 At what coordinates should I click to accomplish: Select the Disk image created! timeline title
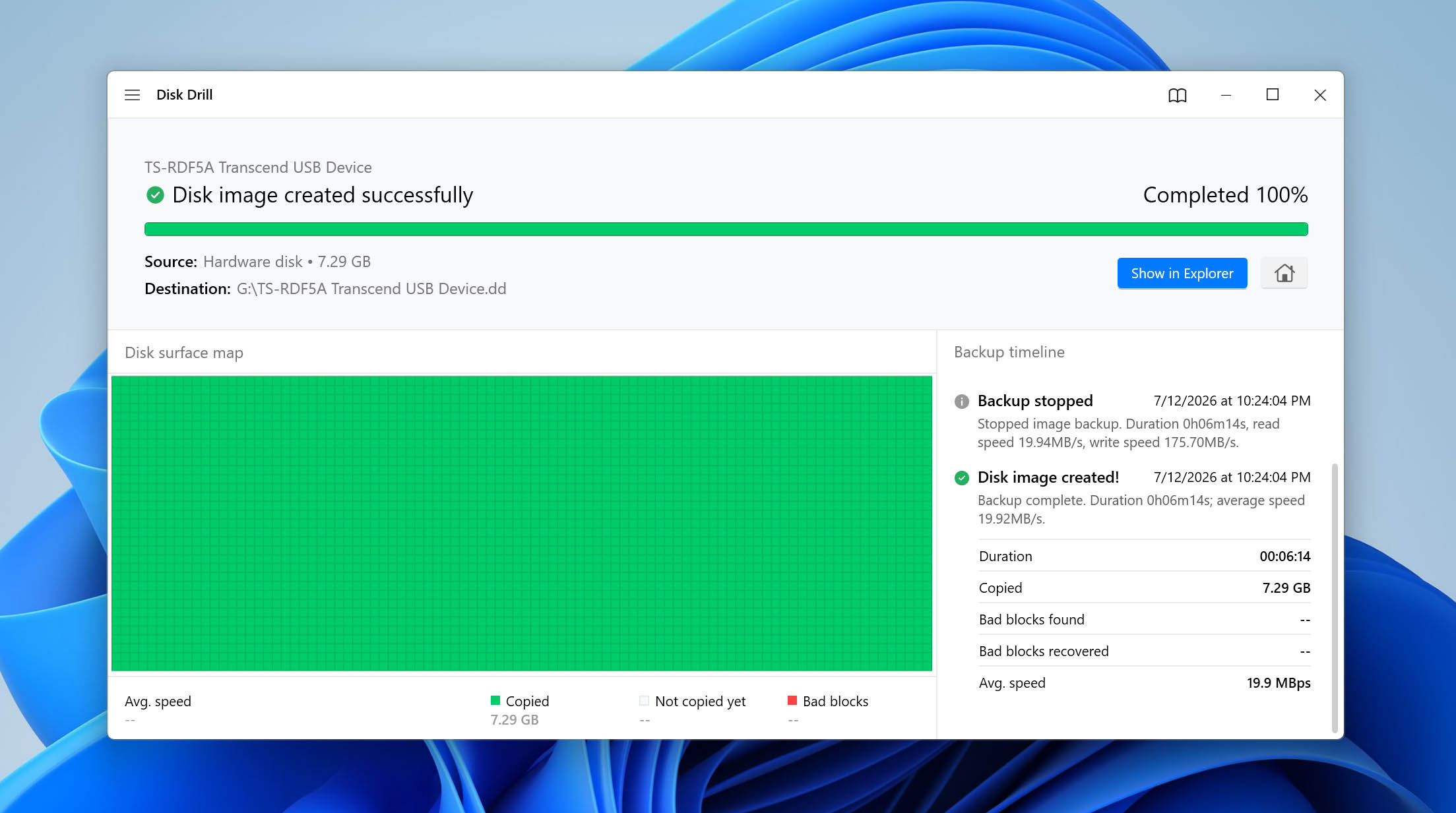pyautogui.click(x=1048, y=477)
